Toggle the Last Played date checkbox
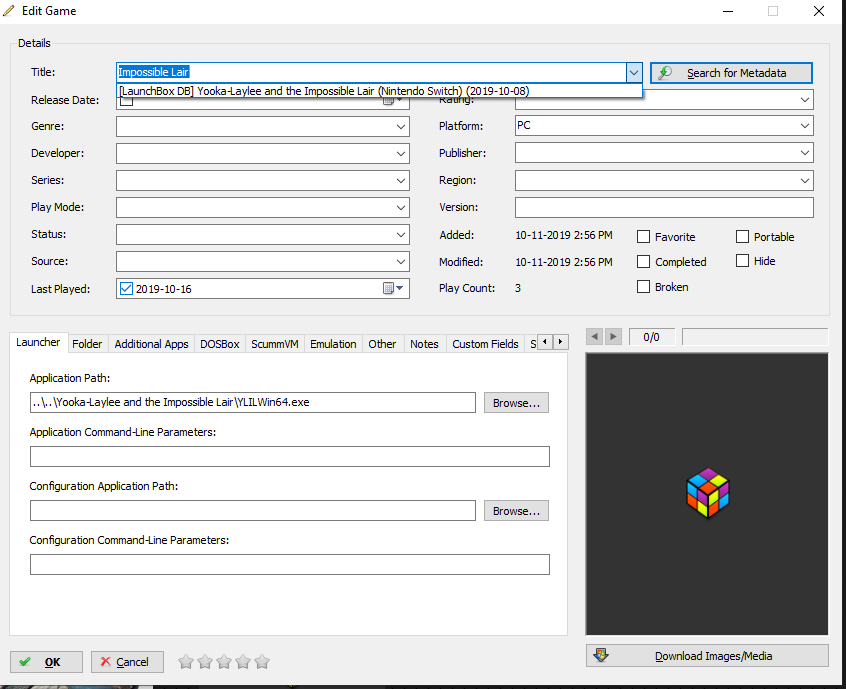This screenshot has width=846, height=689. click(x=126, y=289)
